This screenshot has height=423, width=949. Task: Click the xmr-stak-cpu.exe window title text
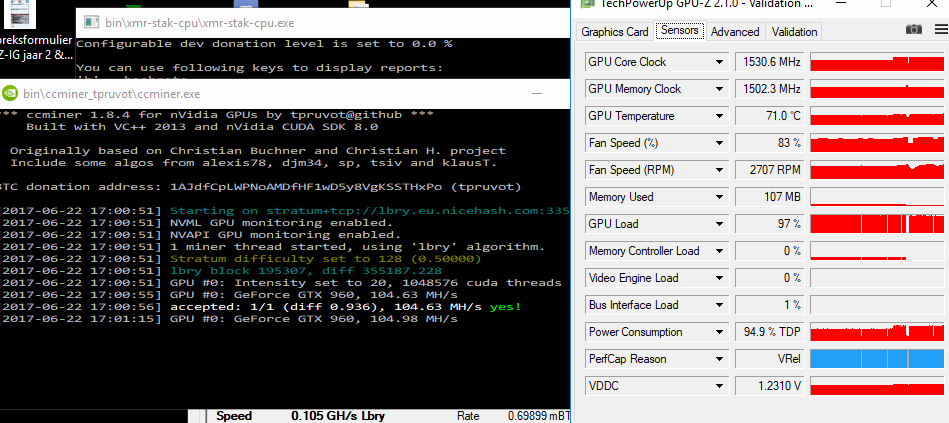point(200,23)
